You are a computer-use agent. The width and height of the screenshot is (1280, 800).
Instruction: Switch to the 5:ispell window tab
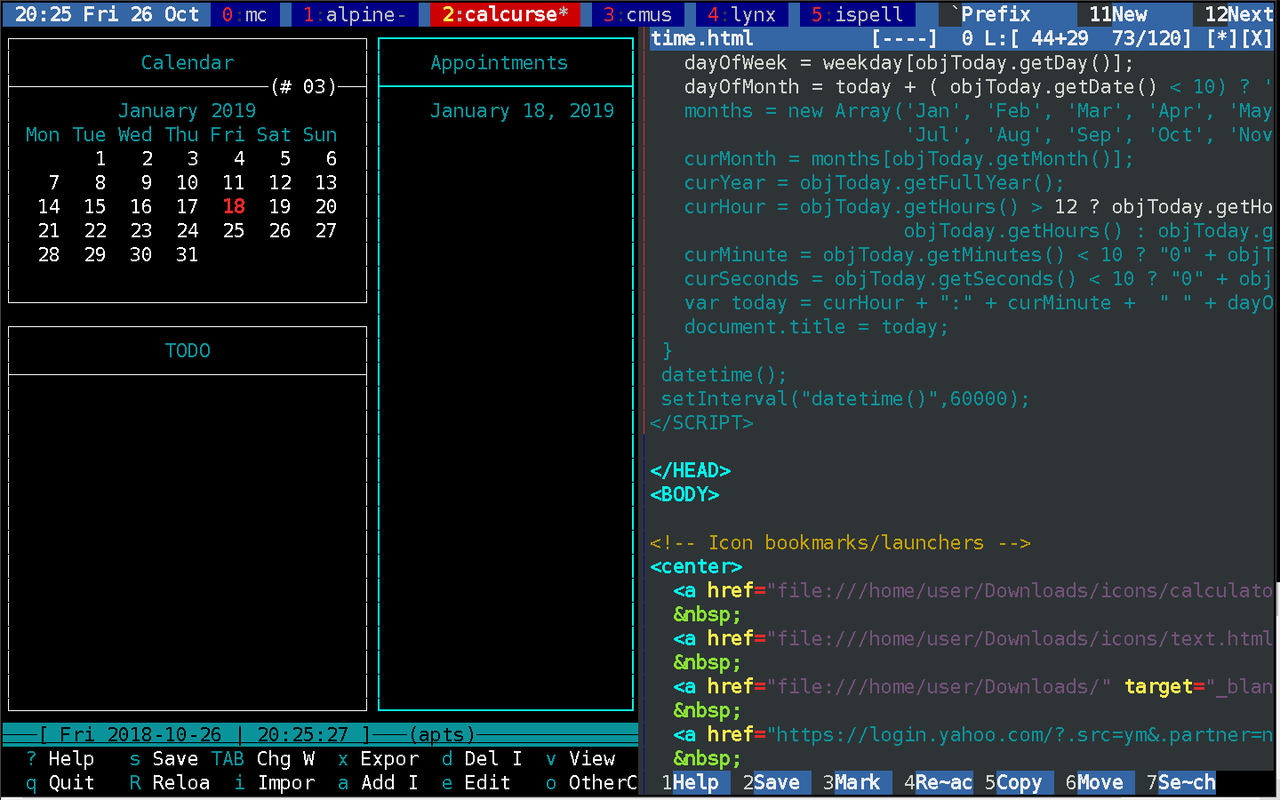click(x=857, y=15)
